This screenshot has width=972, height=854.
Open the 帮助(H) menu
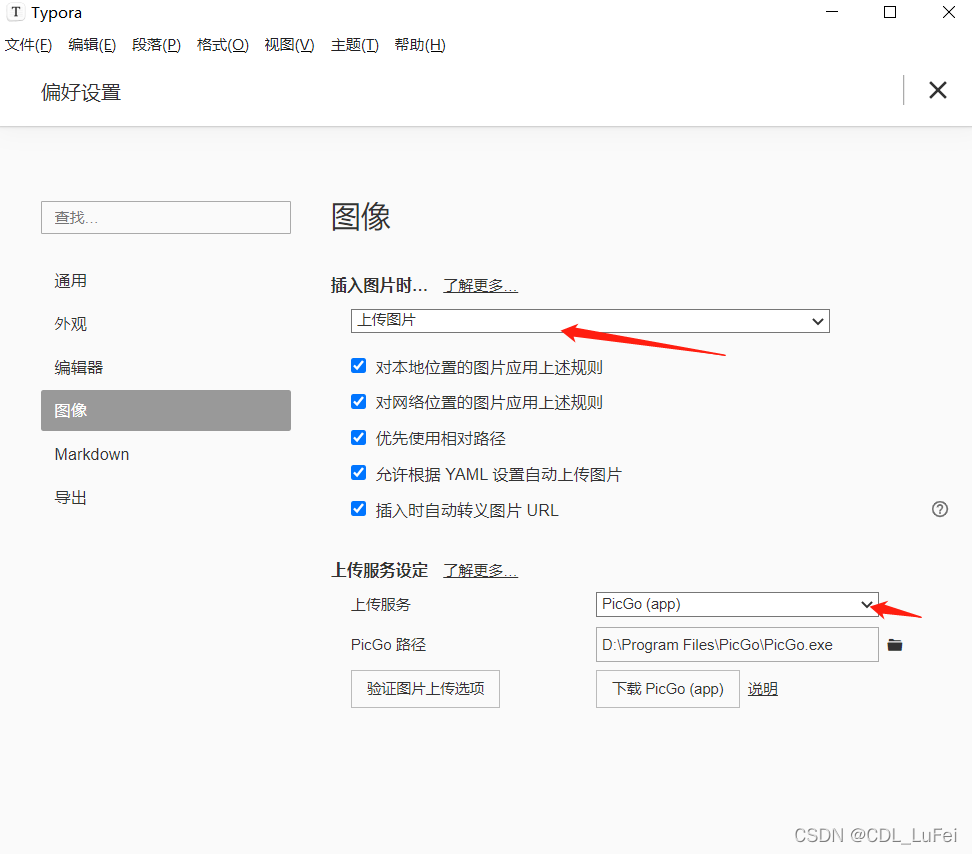(420, 45)
